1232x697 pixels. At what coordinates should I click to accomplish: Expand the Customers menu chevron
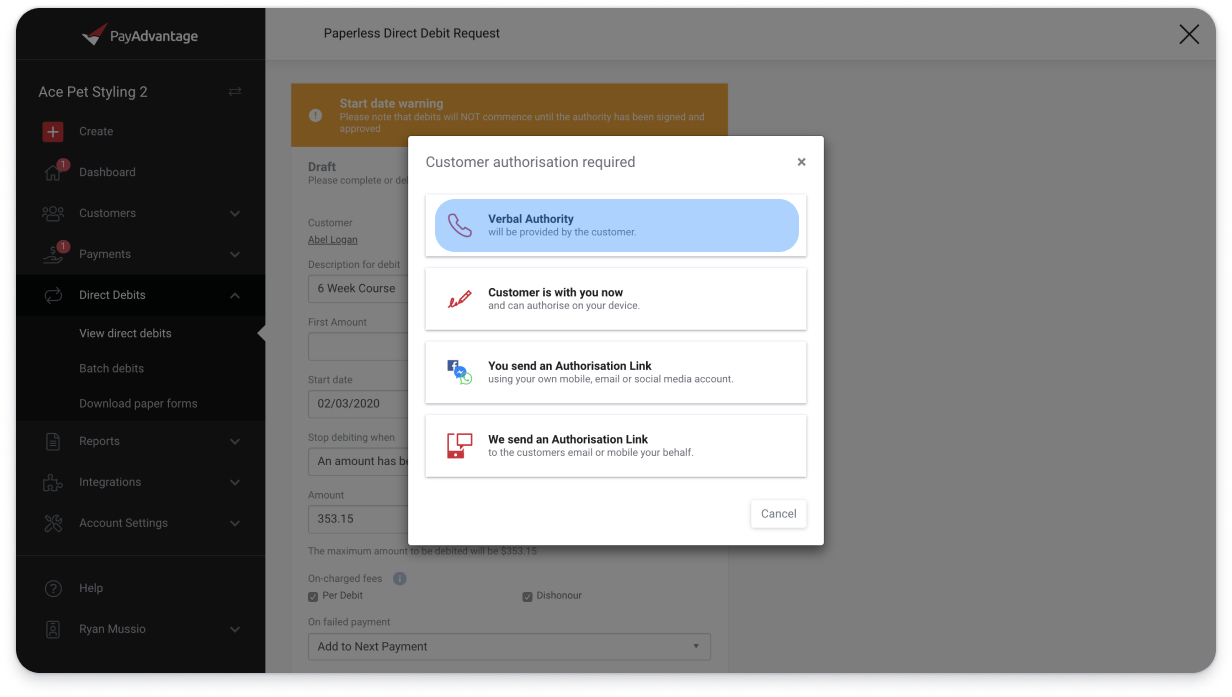pos(235,213)
